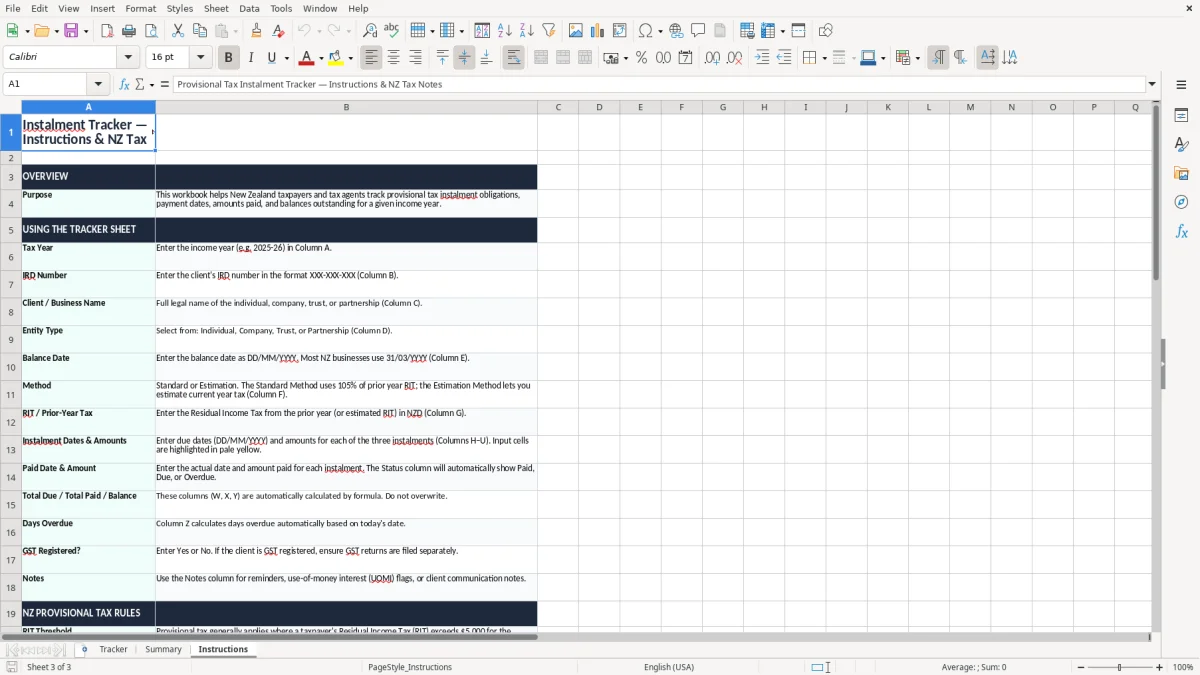Open font color dropdown arrow

[x=320, y=58]
